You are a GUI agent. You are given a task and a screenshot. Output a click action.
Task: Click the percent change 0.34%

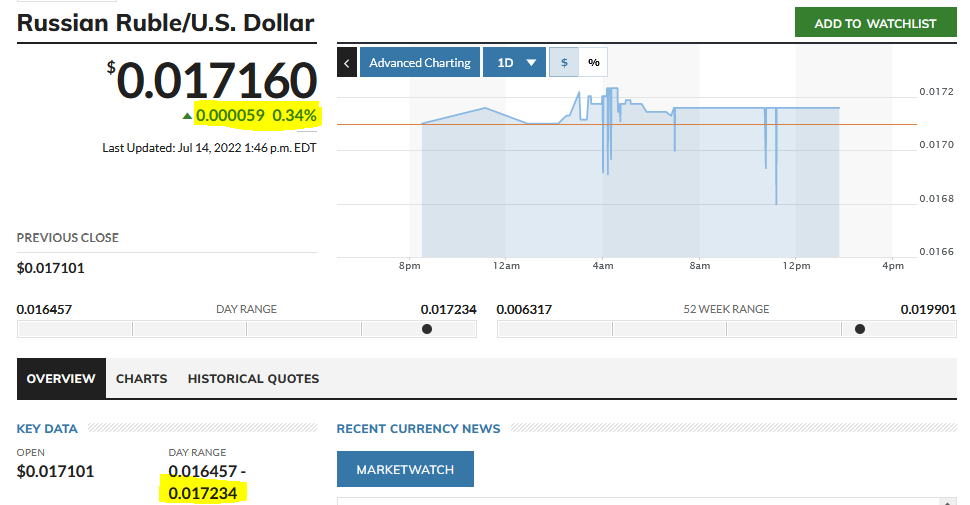coord(294,116)
